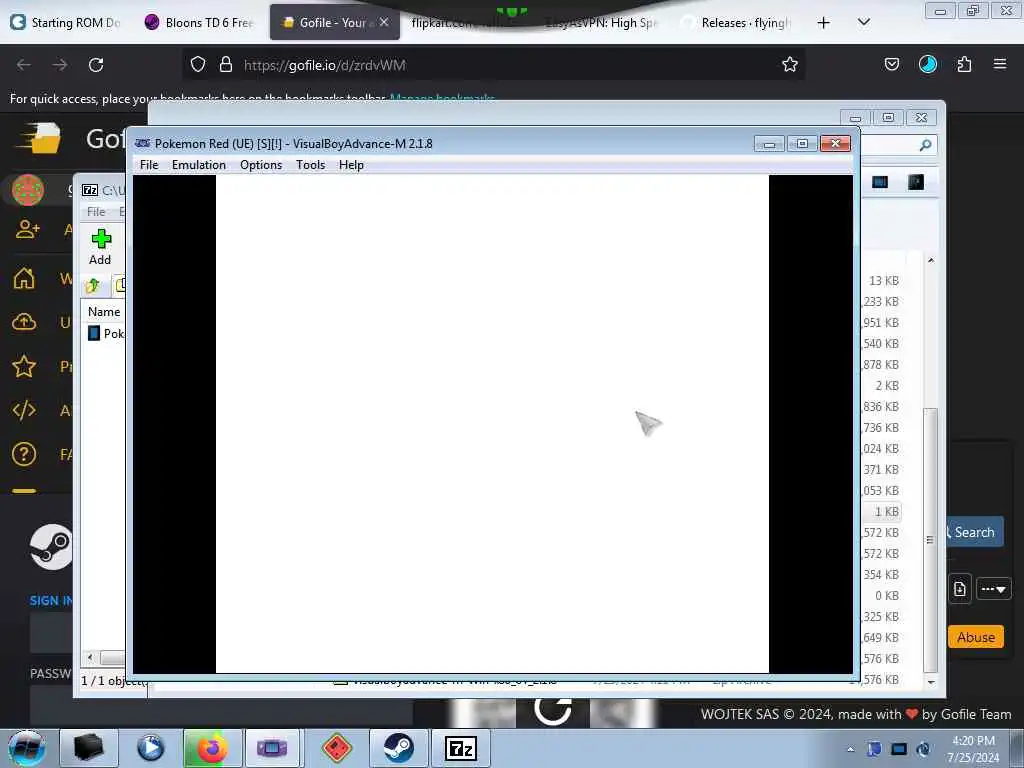Viewport: 1024px width, 768px height.
Task: Open the Firefox account profile icon
Action: point(927,64)
